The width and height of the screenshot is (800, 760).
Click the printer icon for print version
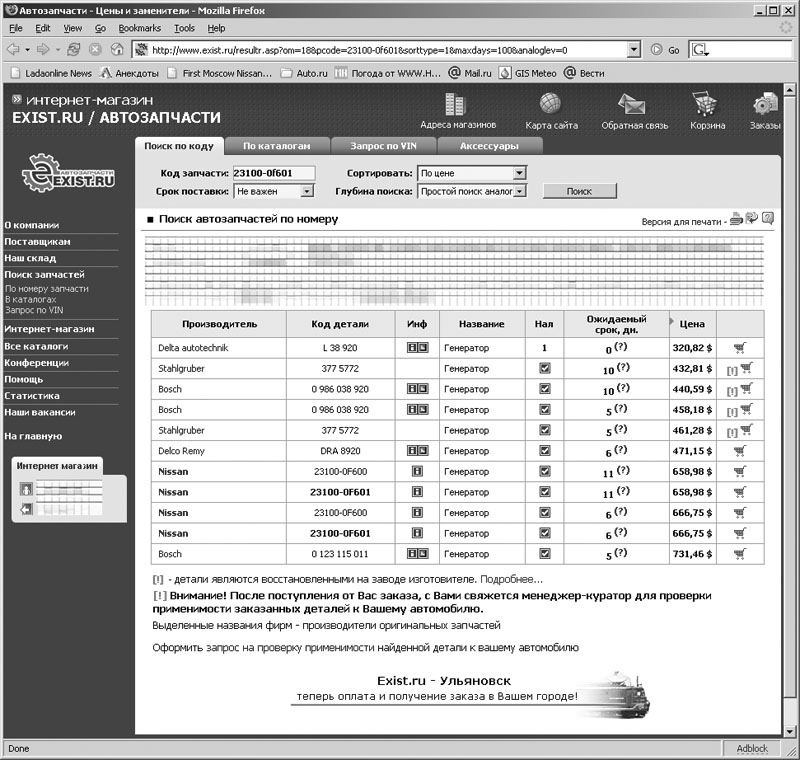(737, 219)
